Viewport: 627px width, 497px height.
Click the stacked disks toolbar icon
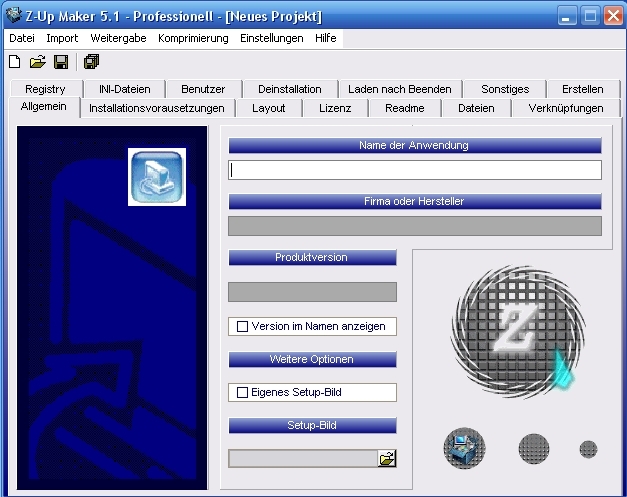[91, 62]
